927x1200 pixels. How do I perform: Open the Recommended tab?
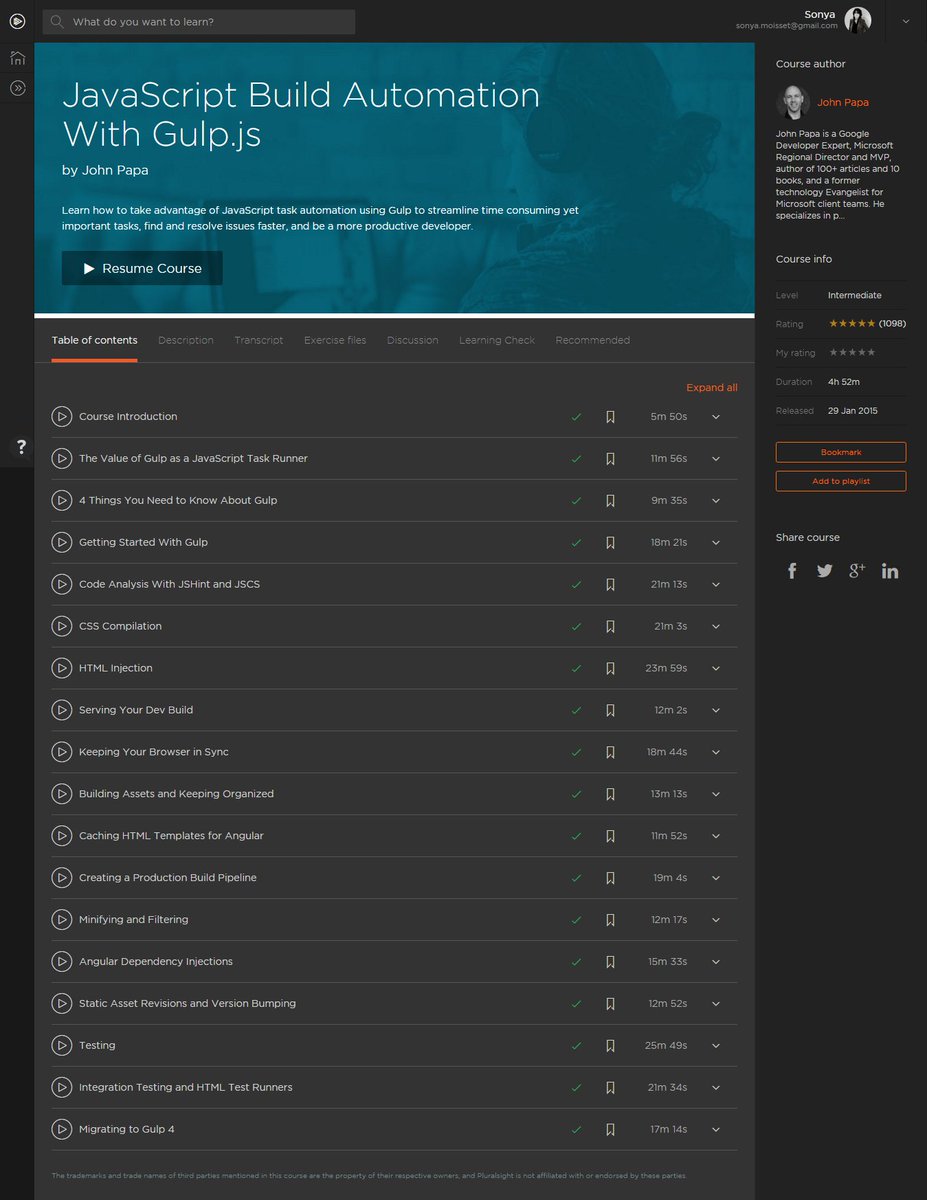593,340
